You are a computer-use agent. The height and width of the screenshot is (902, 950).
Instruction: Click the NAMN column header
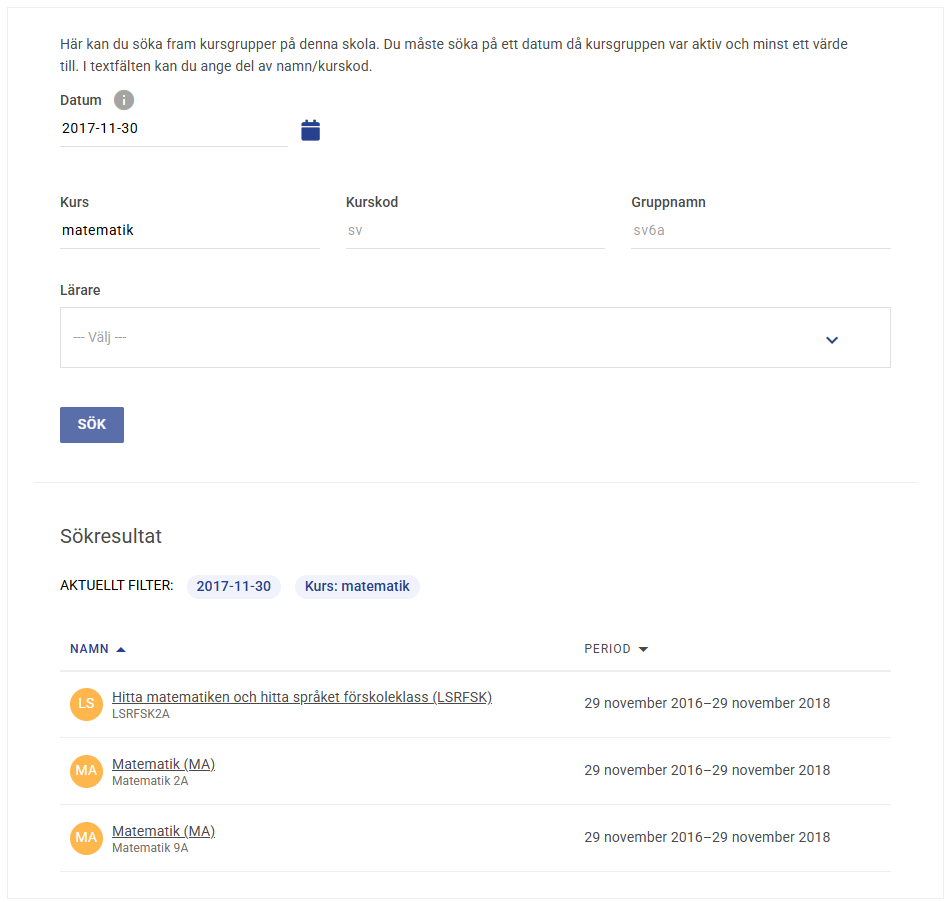[x=89, y=649]
